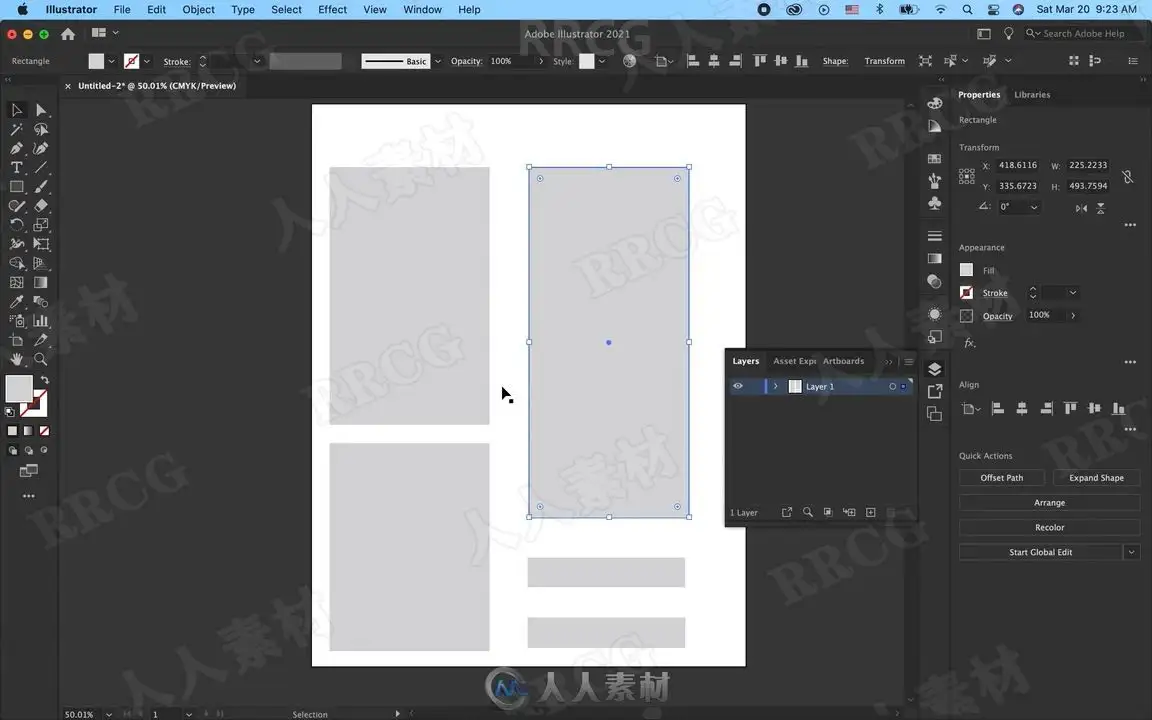
Task: Switch to the Artboards tab
Action: coord(843,361)
